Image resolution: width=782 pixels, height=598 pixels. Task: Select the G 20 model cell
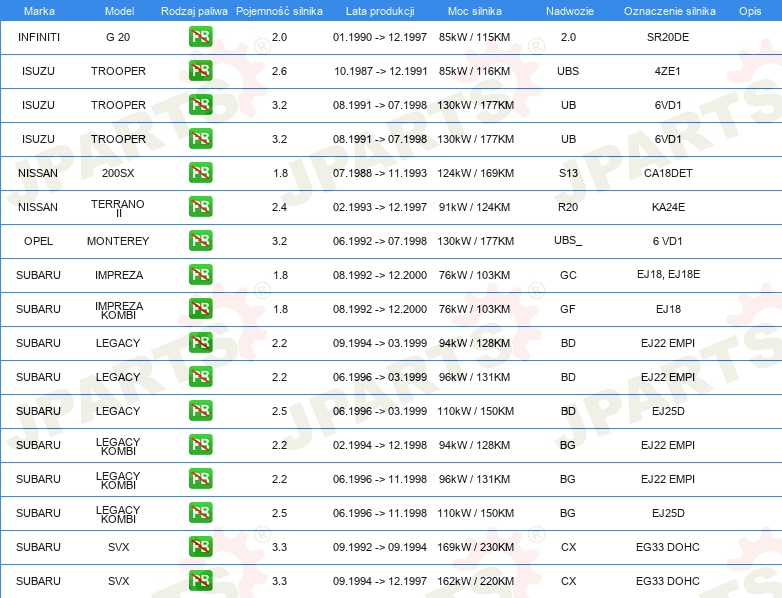(x=118, y=37)
